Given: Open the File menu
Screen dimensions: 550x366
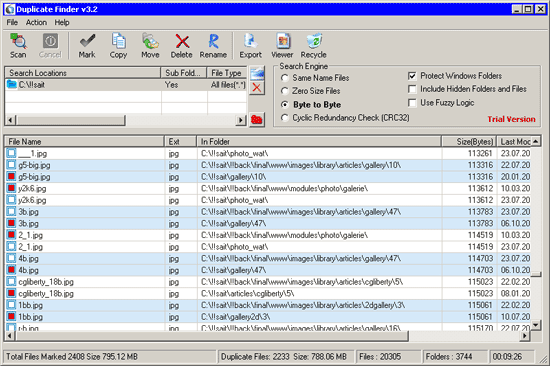Looking at the screenshot, I should (x=12, y=22).
